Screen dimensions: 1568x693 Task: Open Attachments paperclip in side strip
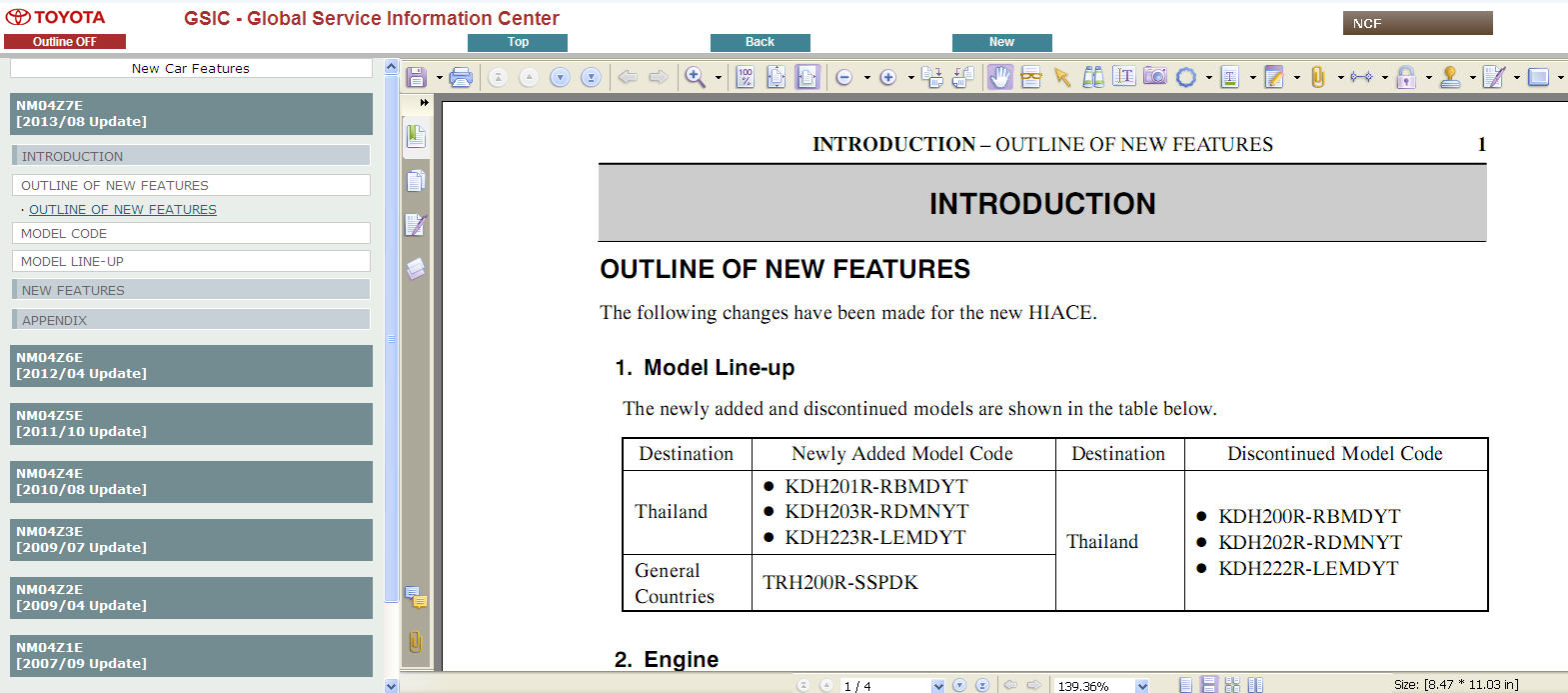click(416, 641)
